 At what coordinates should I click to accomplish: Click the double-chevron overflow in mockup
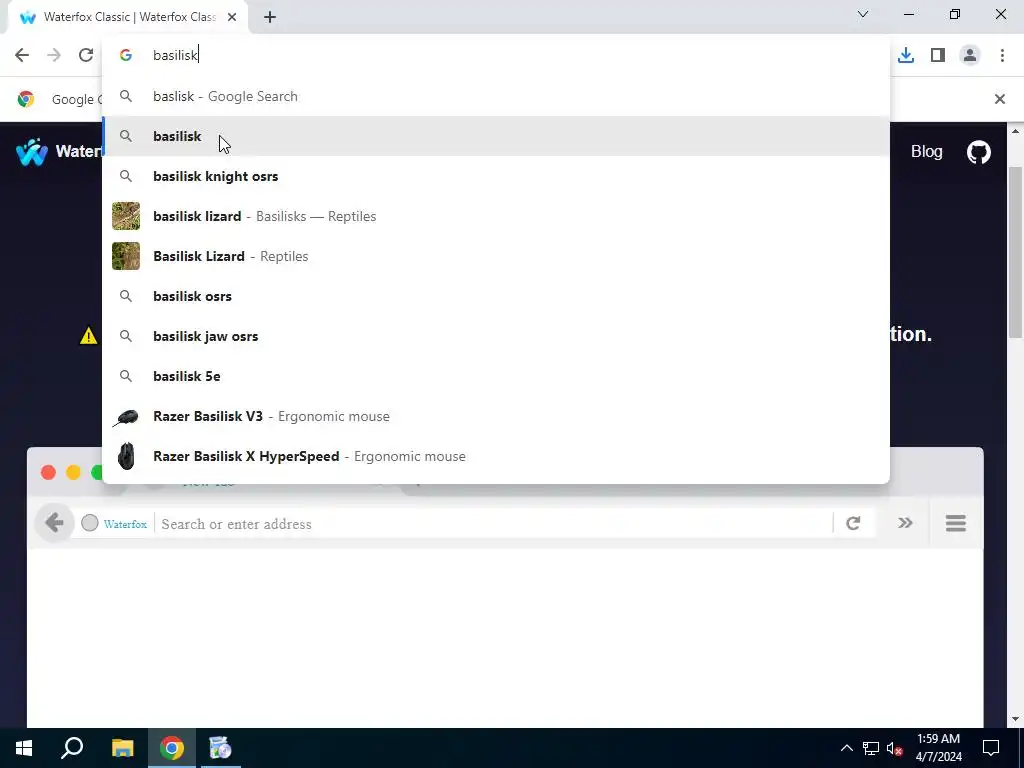pyautogui.click(x=904, y=522)
